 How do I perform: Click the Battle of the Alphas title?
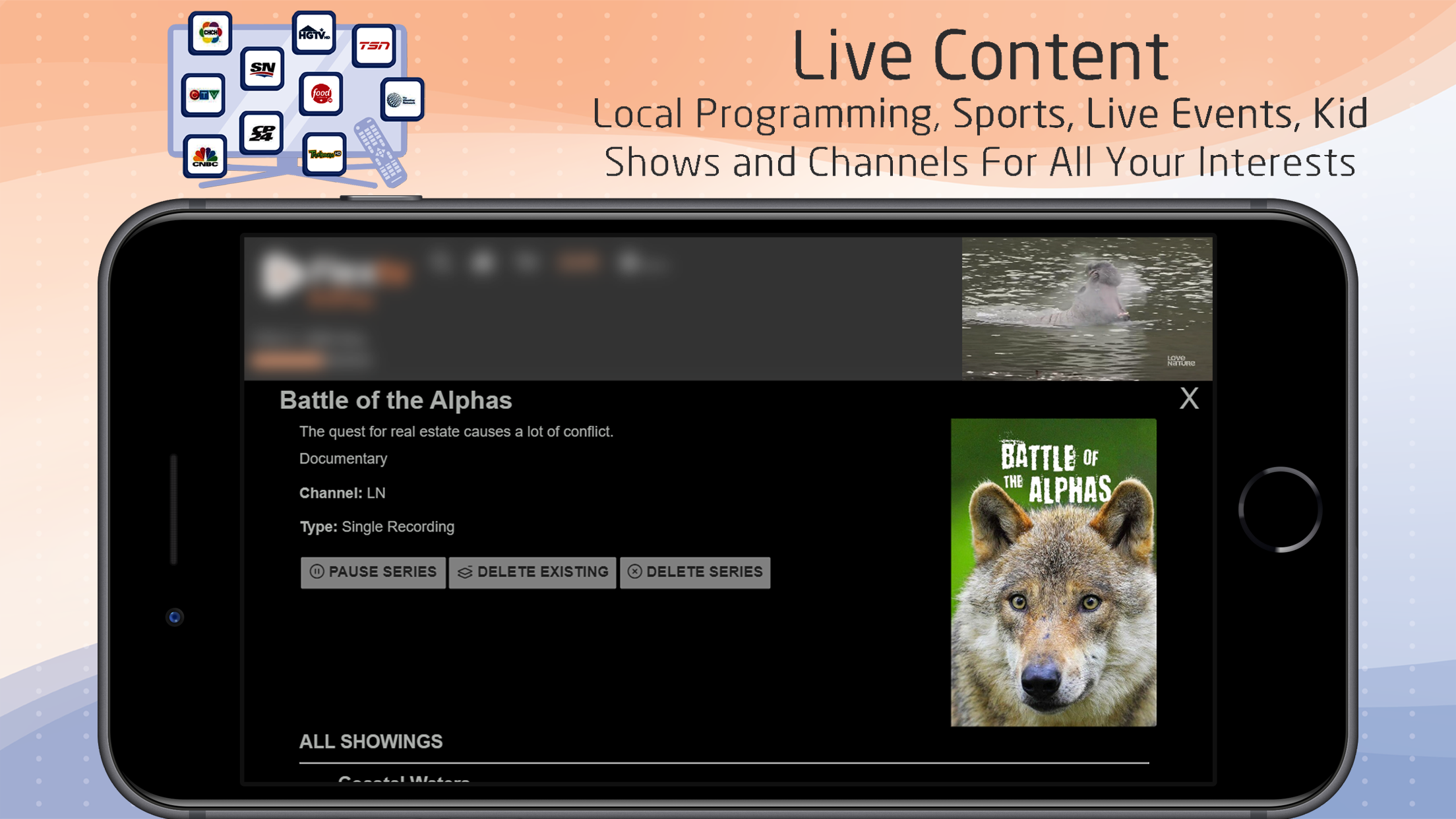coord(396,400)
